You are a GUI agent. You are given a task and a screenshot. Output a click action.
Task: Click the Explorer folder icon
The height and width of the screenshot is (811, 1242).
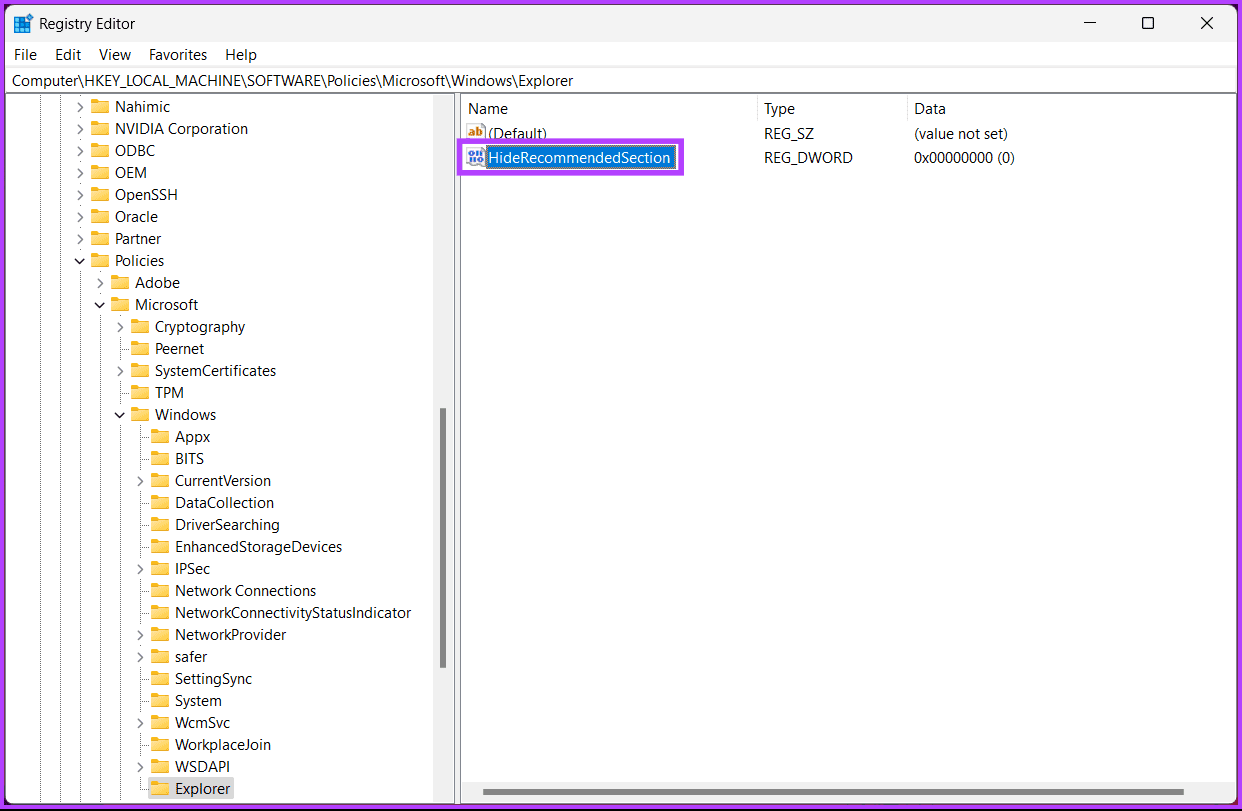[159, 789]
